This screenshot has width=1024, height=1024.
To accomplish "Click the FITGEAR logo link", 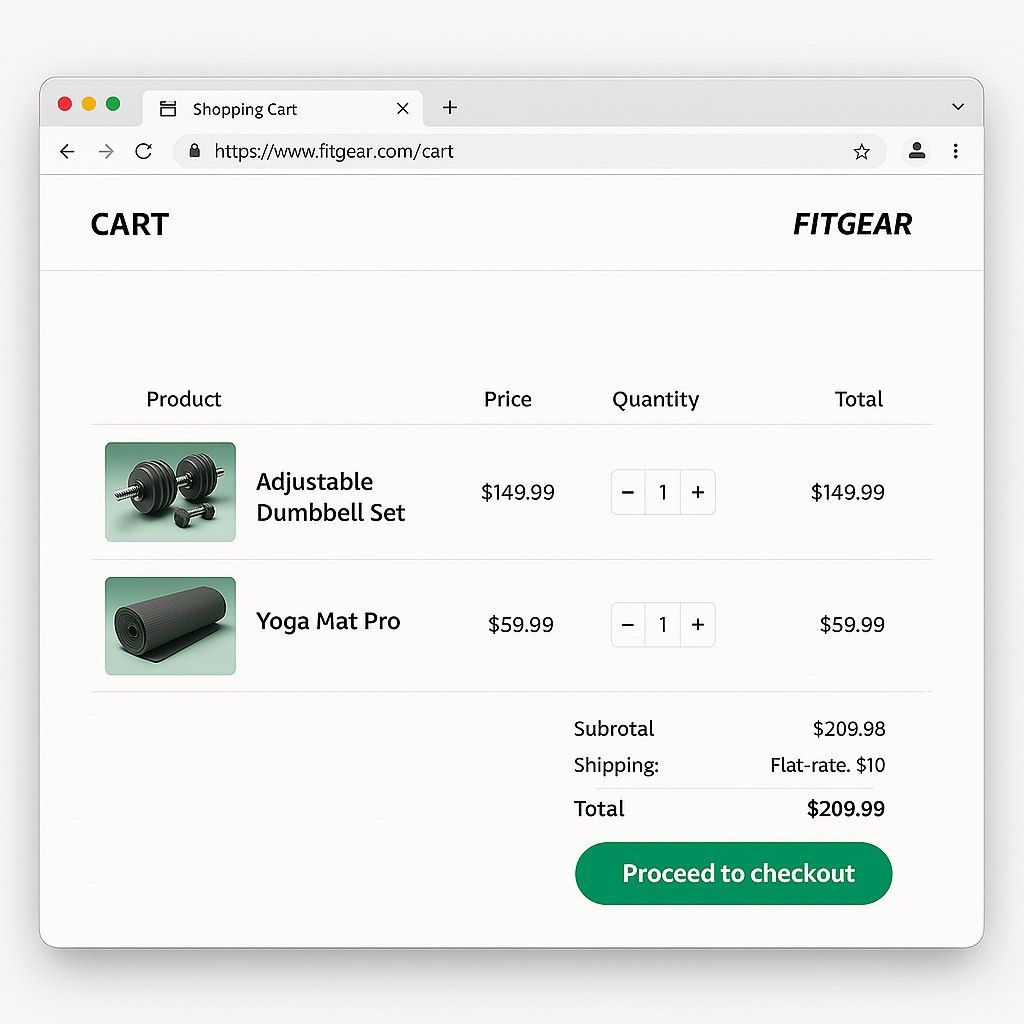I will 852,224.
